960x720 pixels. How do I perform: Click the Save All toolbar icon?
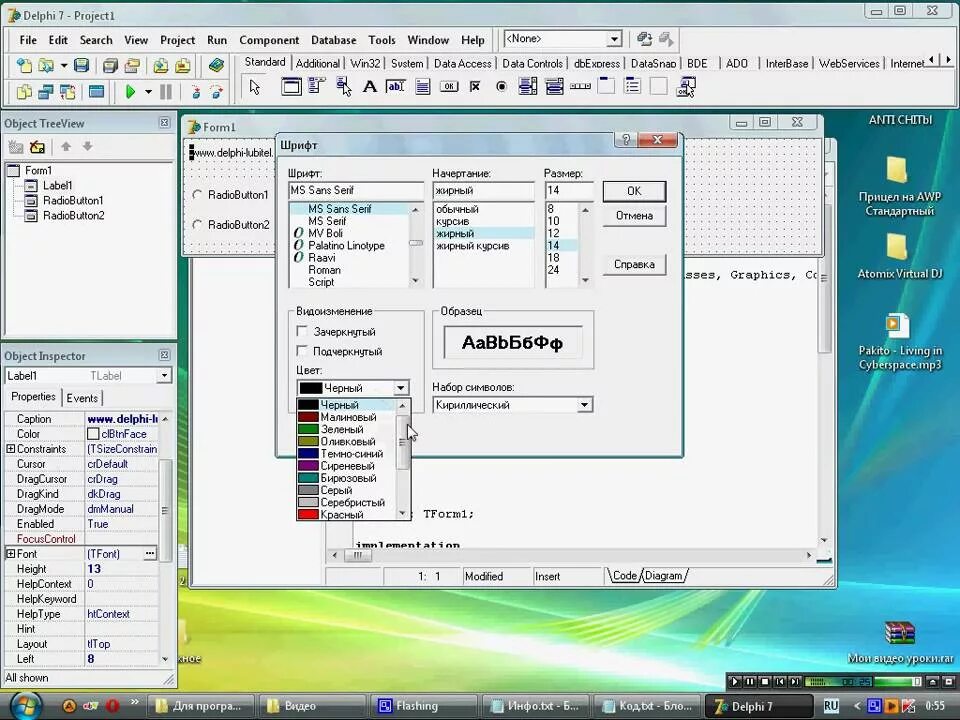coord(110,65)
